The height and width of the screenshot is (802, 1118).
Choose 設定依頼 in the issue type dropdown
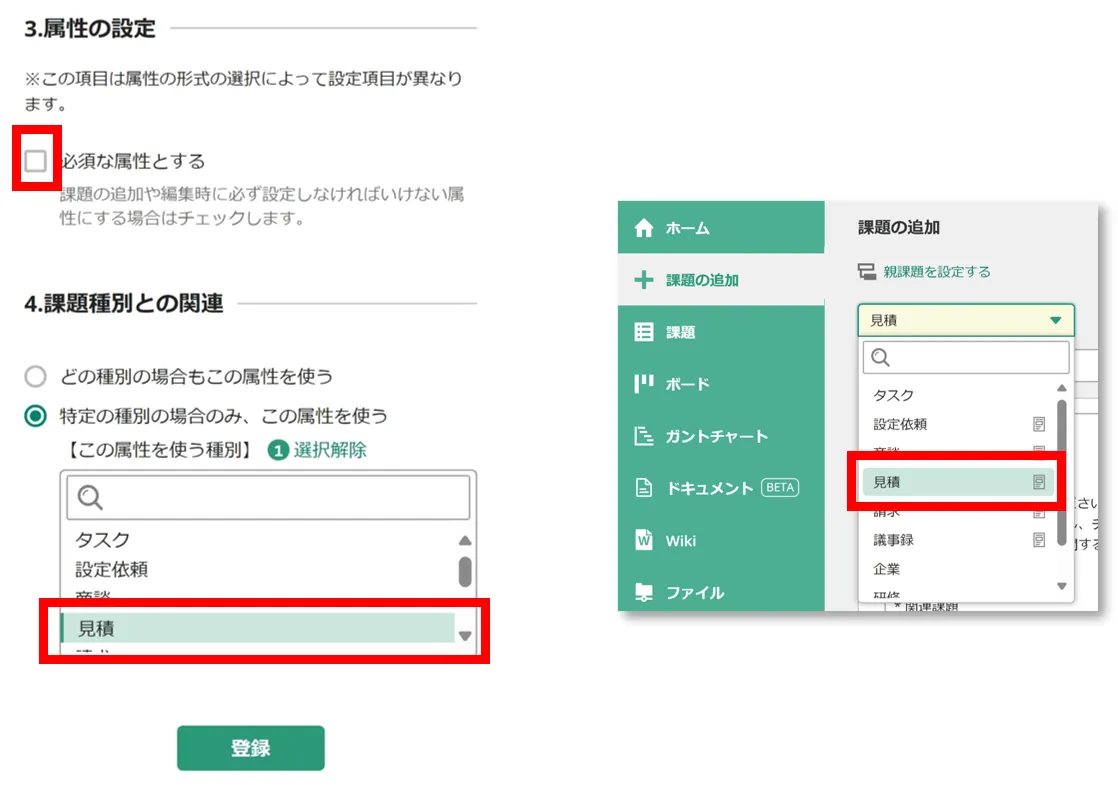(x=900, y=424)
